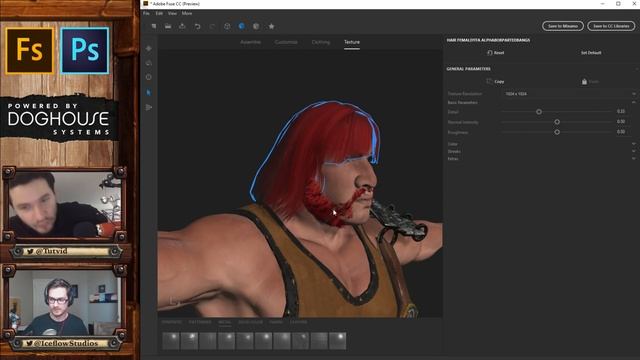The height and width of the screenshot is (360, 640).
Task: Select the circular tool below the rotate tool
Action: coord(149,77)
